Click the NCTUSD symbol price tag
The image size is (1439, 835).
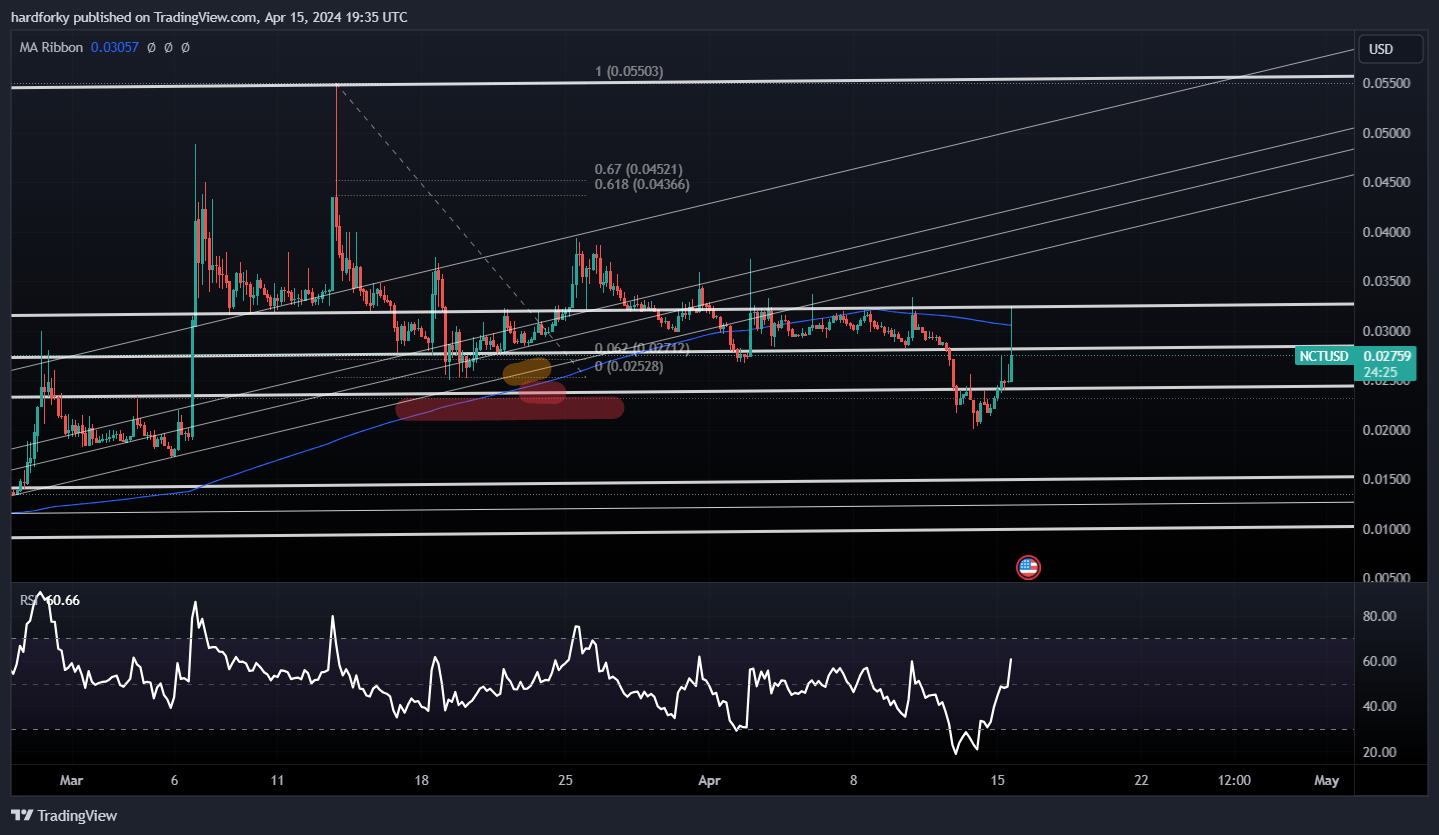(x=1324, y=356)
